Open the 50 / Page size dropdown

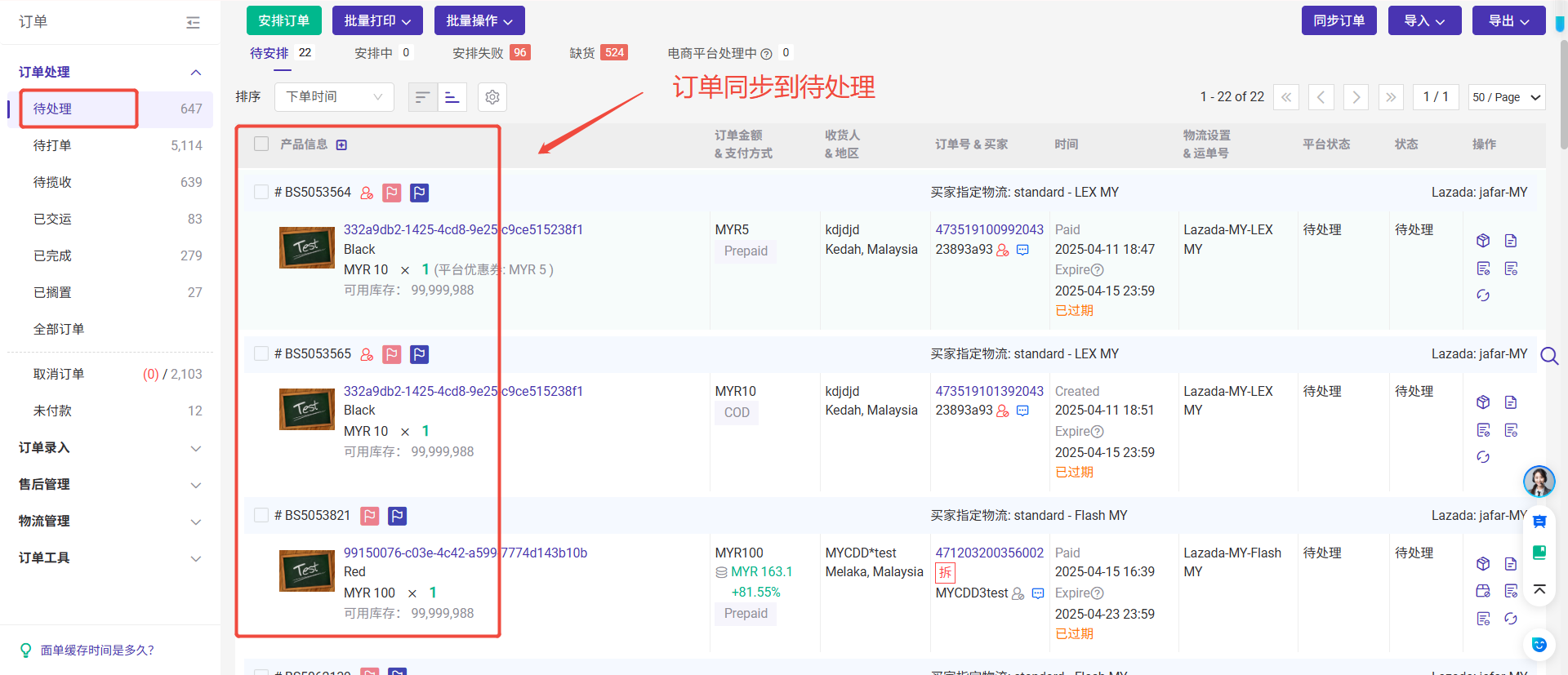coord(1506,97)
